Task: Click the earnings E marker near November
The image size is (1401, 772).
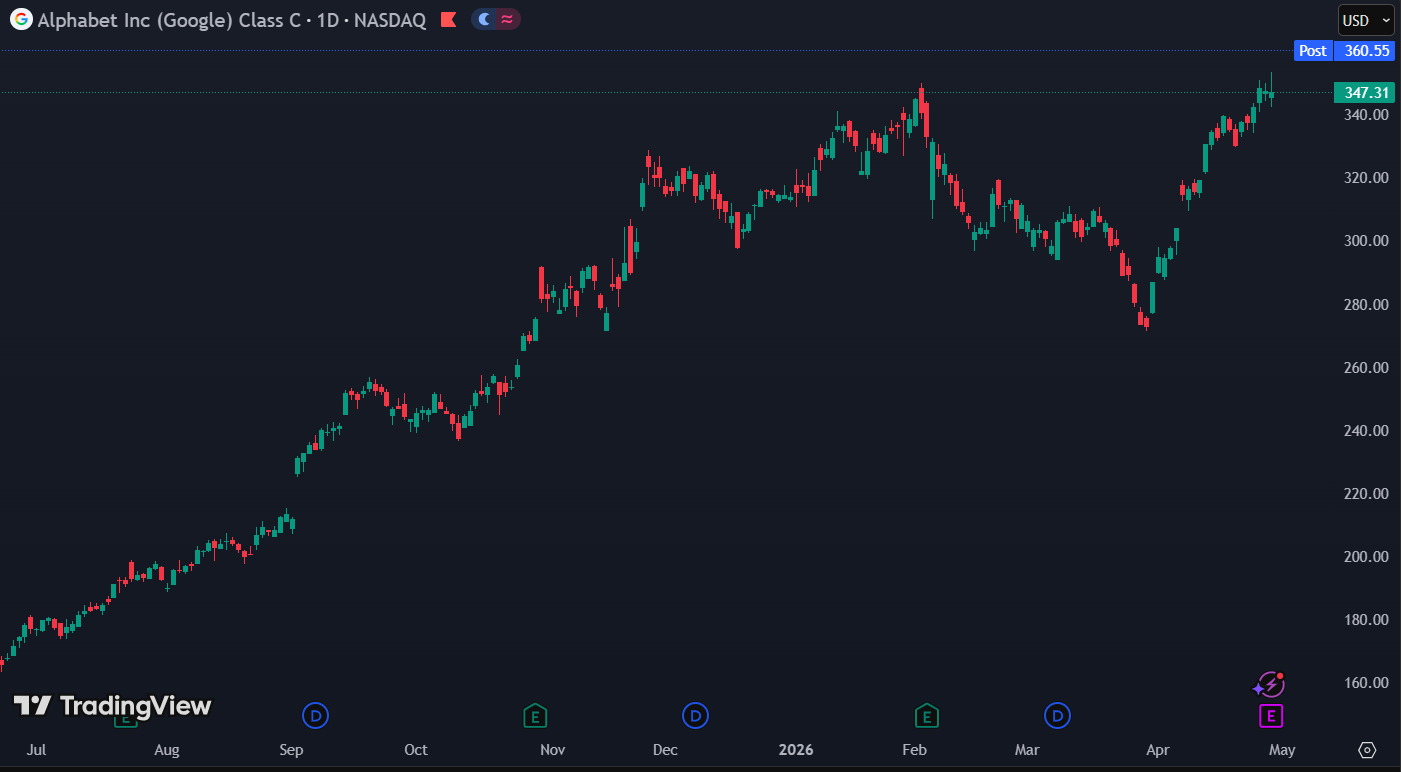Action: pyautogui.click(x=536, y=716)
